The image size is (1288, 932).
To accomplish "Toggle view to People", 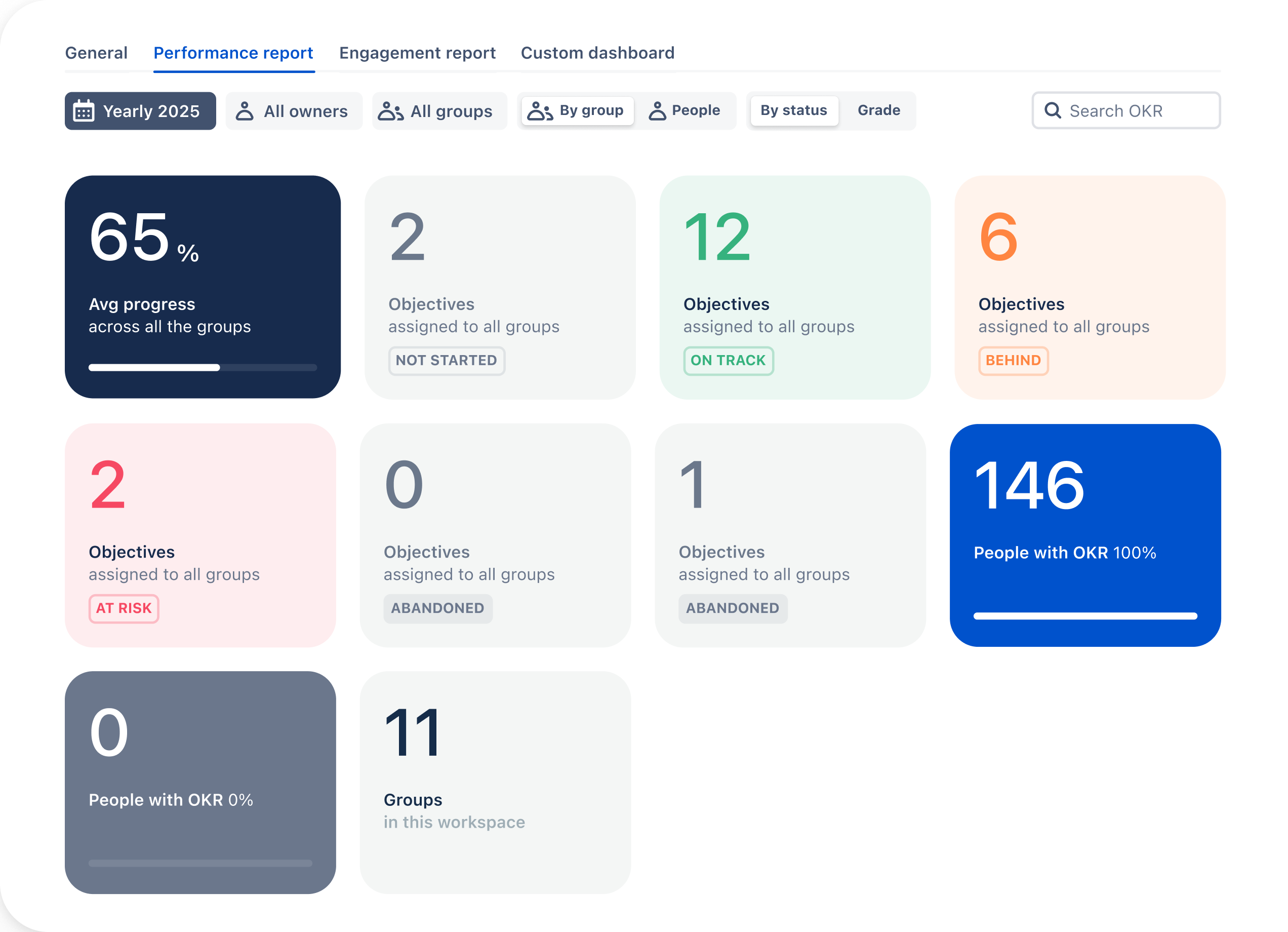I will 685,110.
